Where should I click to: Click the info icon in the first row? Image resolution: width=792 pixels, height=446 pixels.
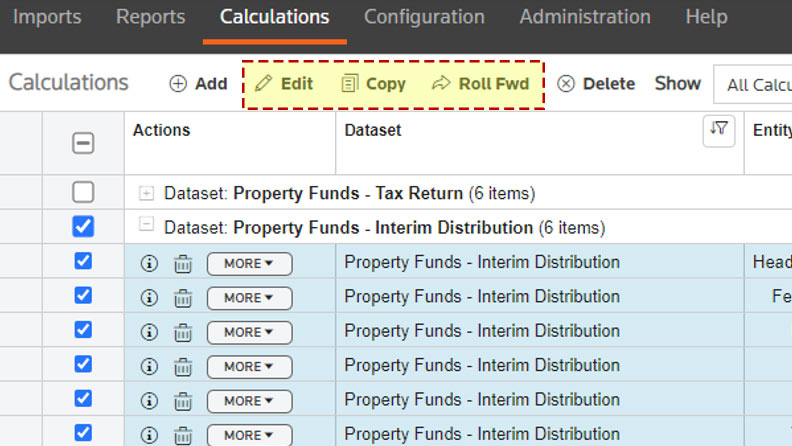(149, 263)
